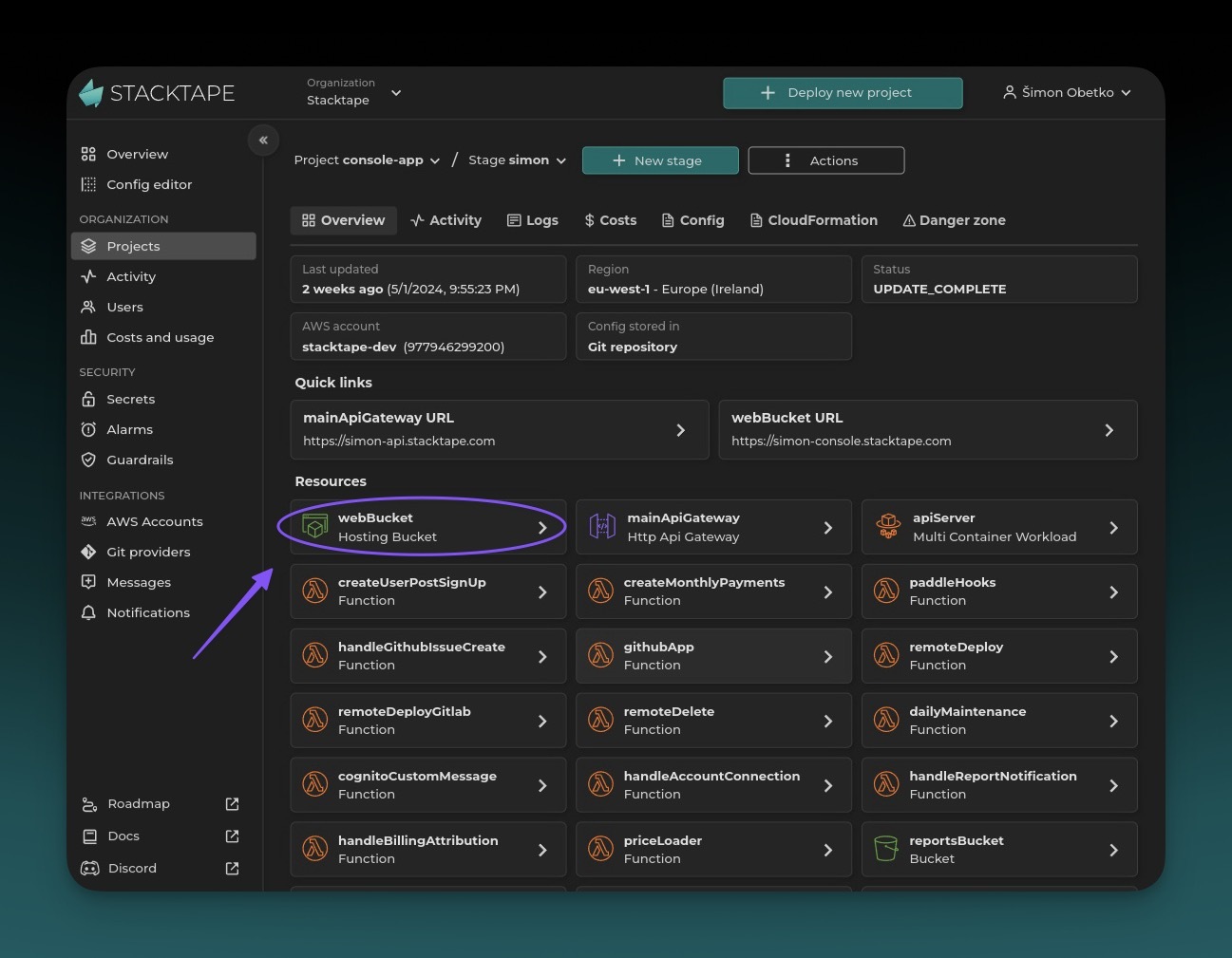Click the Git repository config value
The height and width of the screenshot is (958, 1232).
(633, 347)
